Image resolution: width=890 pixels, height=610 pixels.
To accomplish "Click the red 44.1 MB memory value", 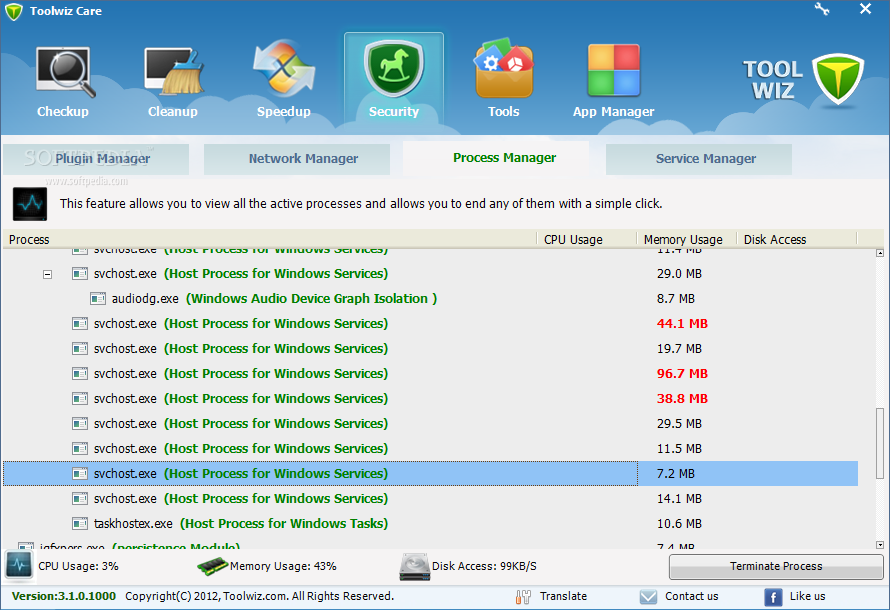I will (x=682, y=323).
